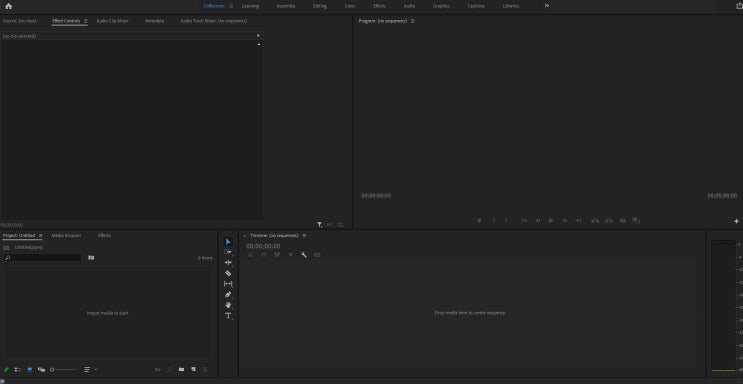This screenshot has width=743, height=384.
Task: Open Metadata tab
Action: 154,21
